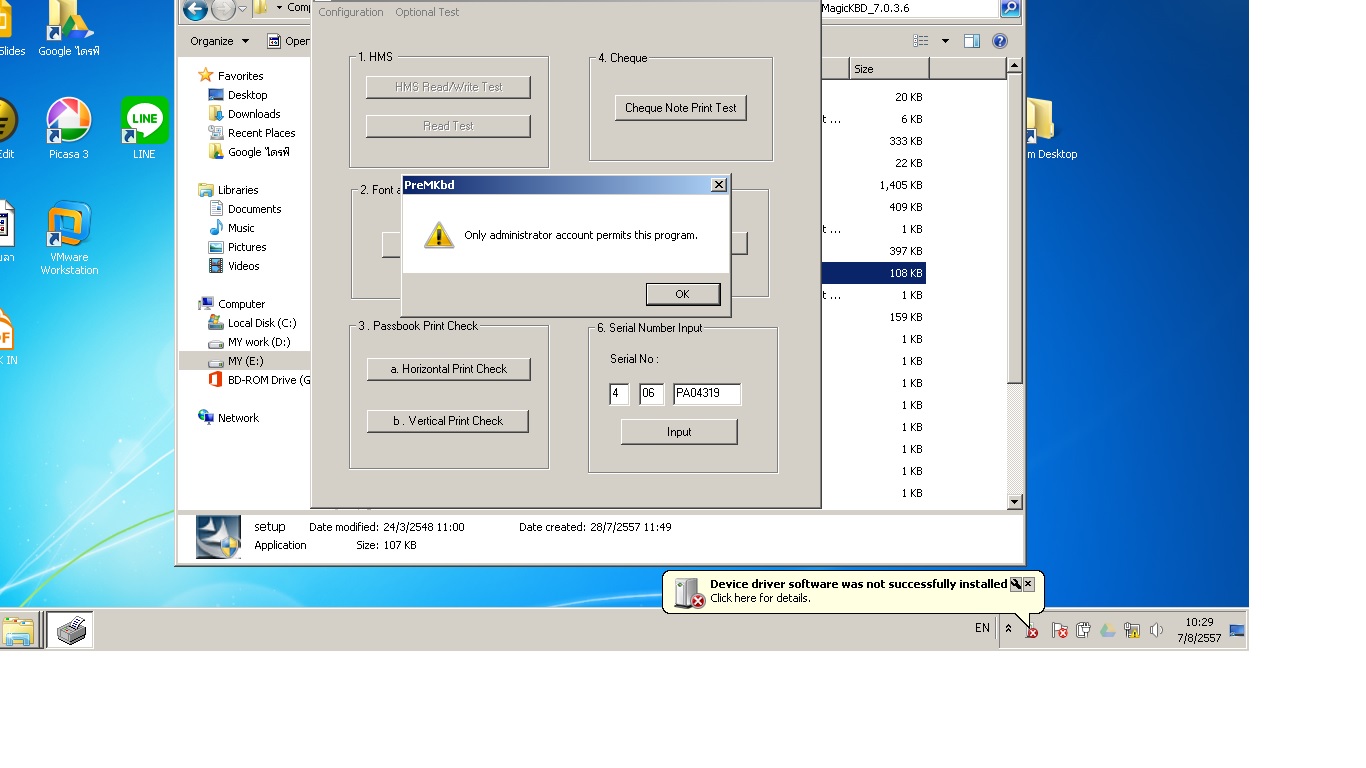Screen dimensions: 1366x768
Task: Click the Explorer Back arrow button
Action: click(x=195, y=9)
